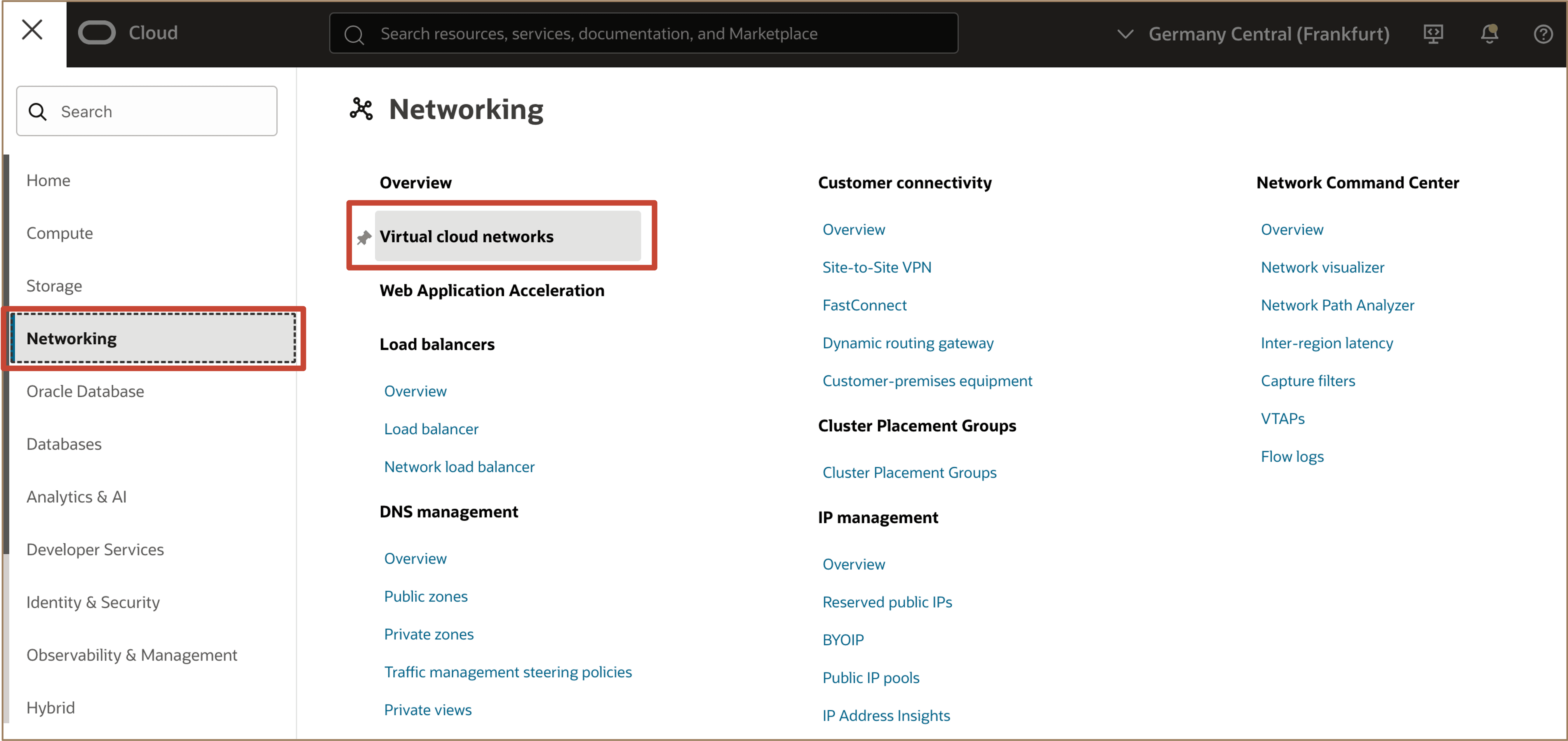1568x741 pixels.
Task: Click the sidebar menu Search field
Action: (164, 111)
